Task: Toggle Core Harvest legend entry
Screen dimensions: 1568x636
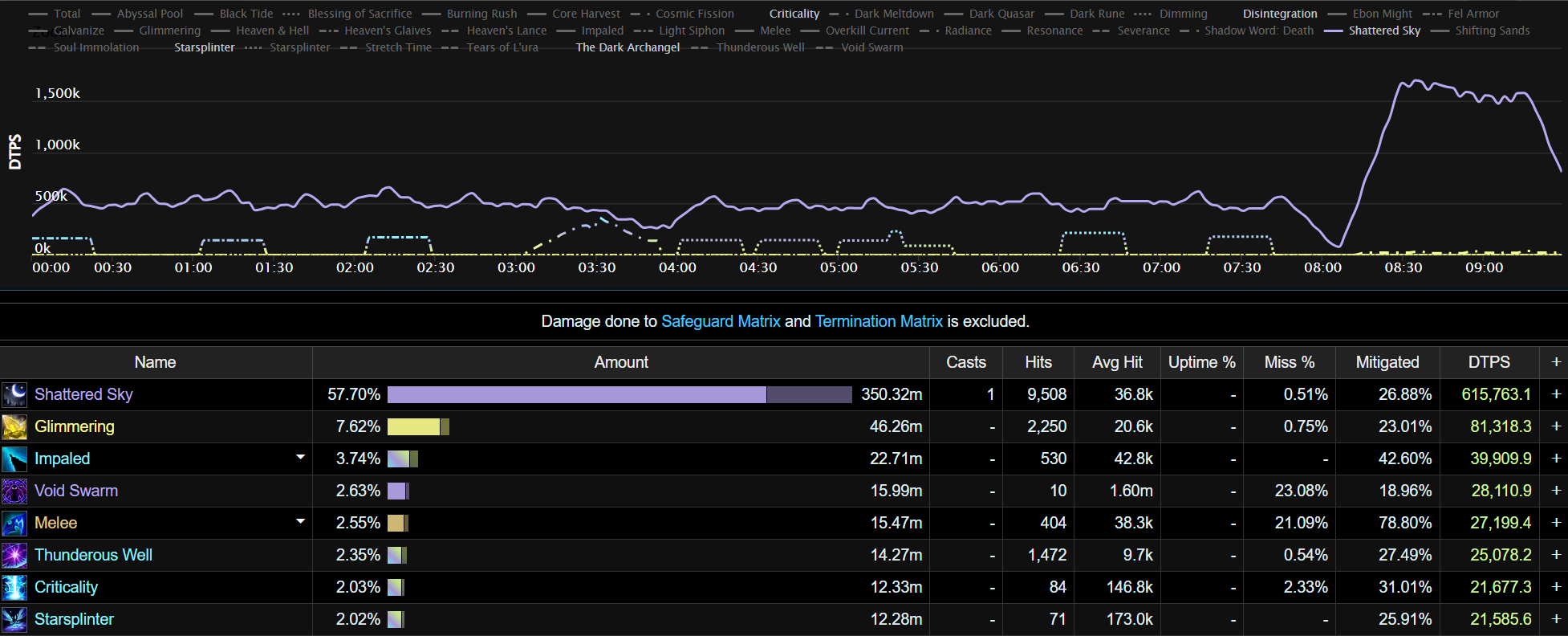Action: [574, 14]
